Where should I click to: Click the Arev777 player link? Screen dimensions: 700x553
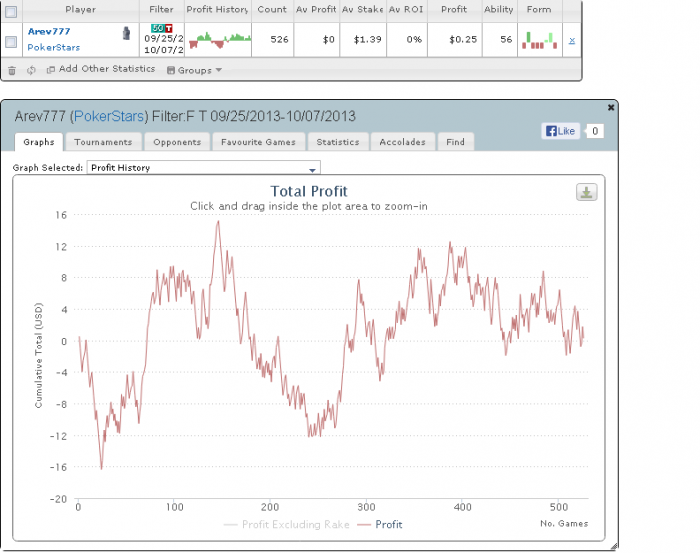(x=49, y=31)
